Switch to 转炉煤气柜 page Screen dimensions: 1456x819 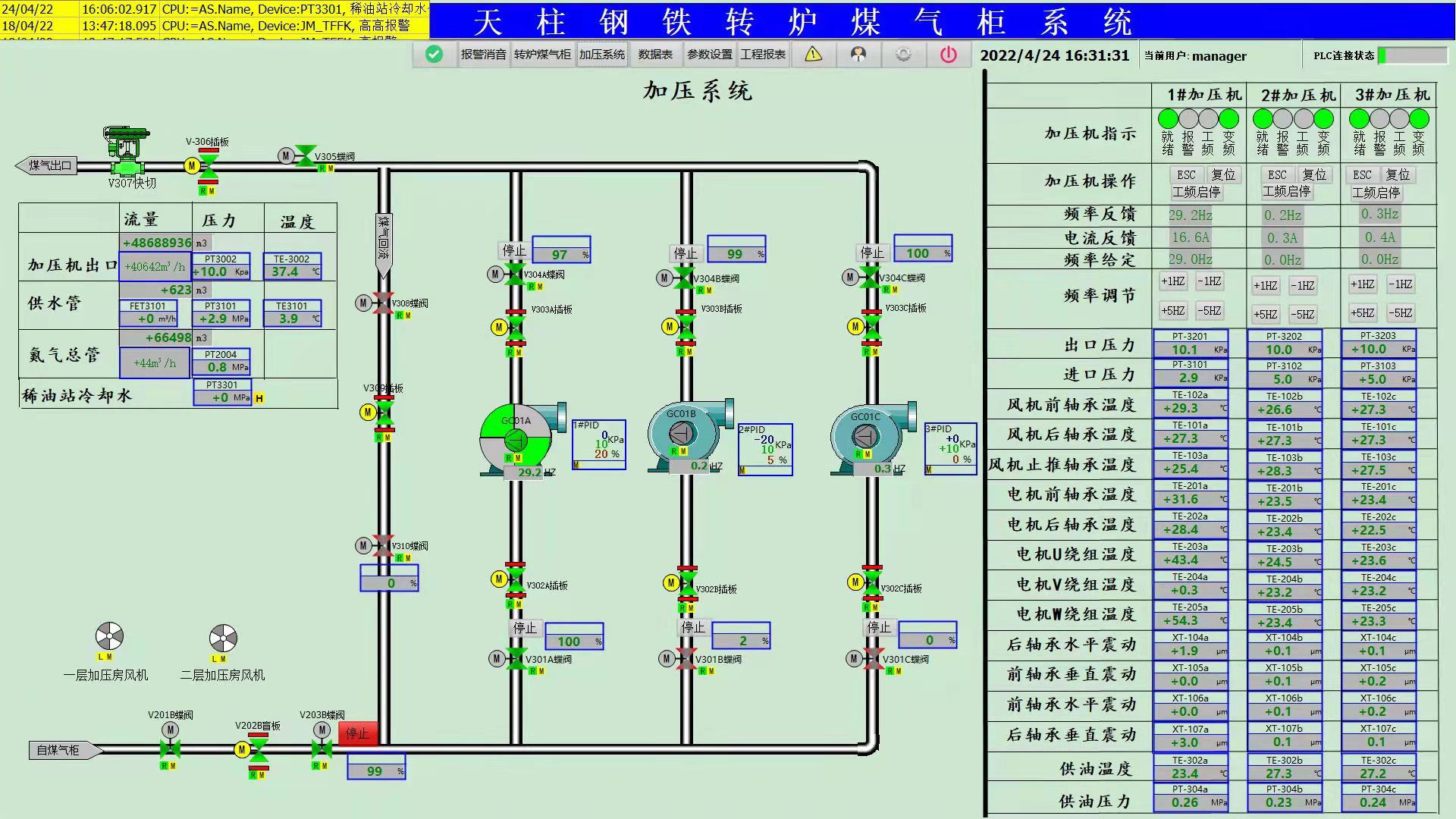[x=542, y=55]
